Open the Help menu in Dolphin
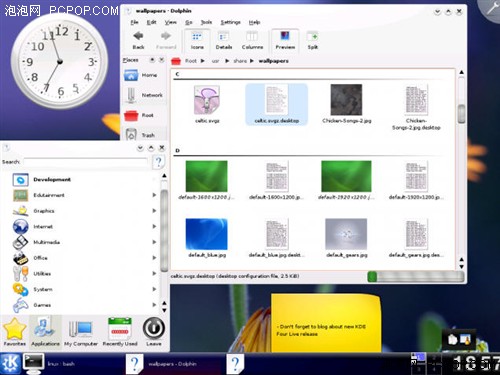The width and height of the screenshot is (500, 375). [254, 22]
